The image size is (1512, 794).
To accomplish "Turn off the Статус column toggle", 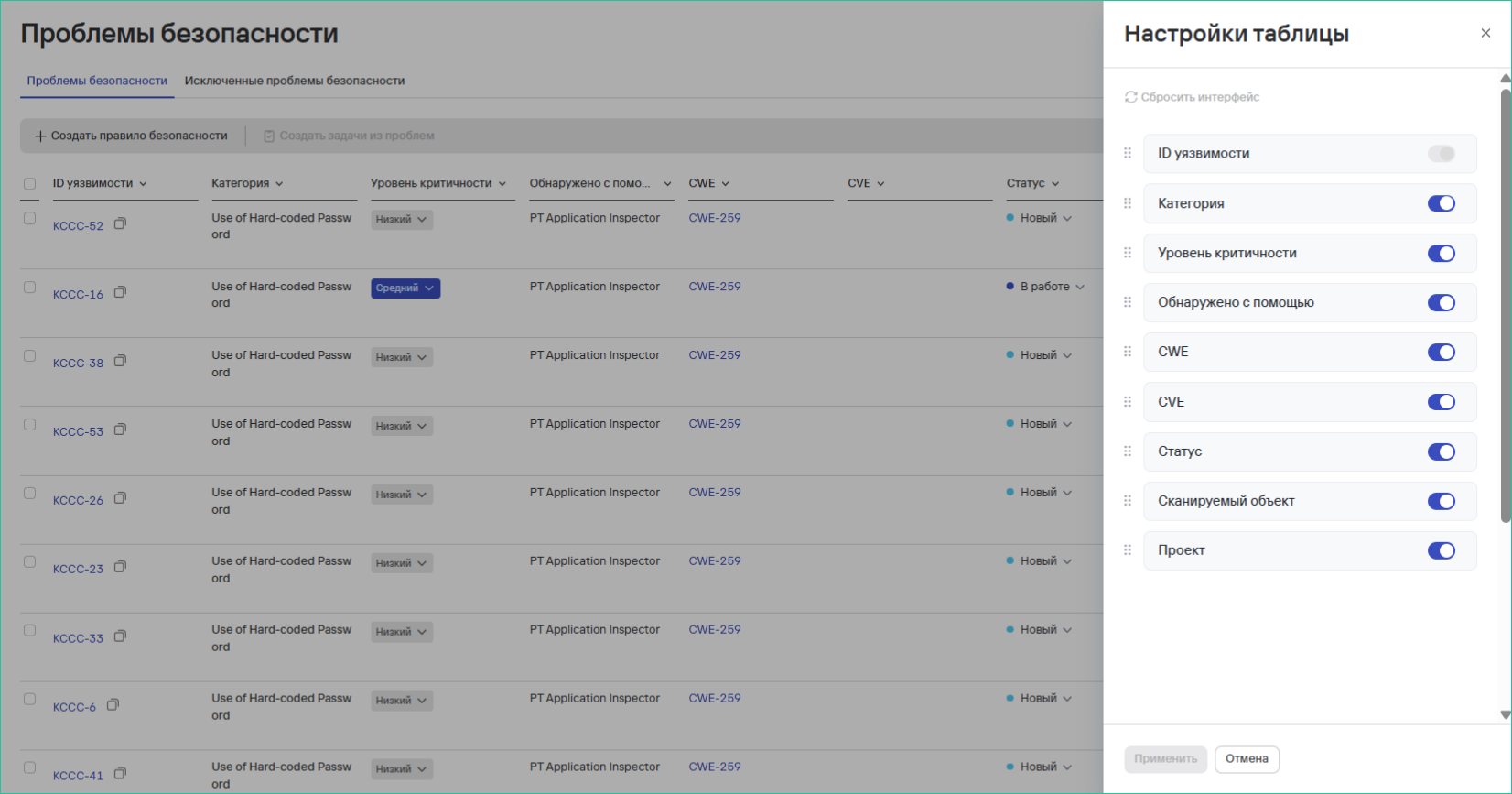I will tap(1441, 451).
